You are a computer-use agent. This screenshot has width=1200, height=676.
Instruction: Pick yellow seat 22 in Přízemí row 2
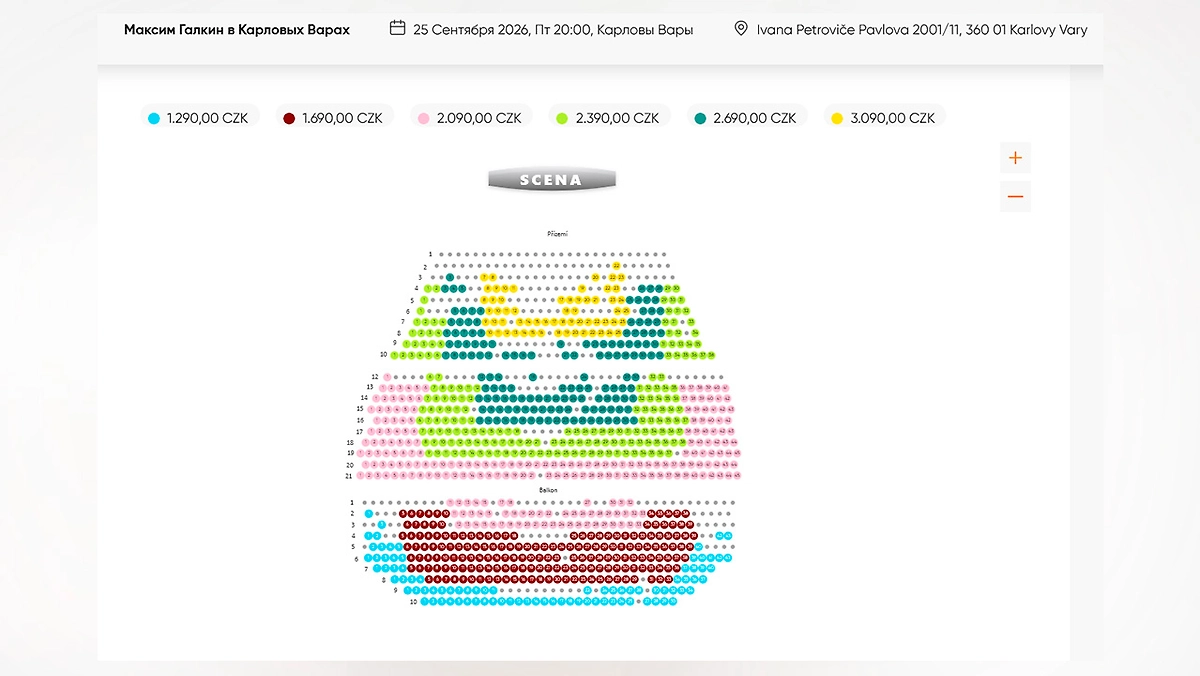[x=616, y=265]
